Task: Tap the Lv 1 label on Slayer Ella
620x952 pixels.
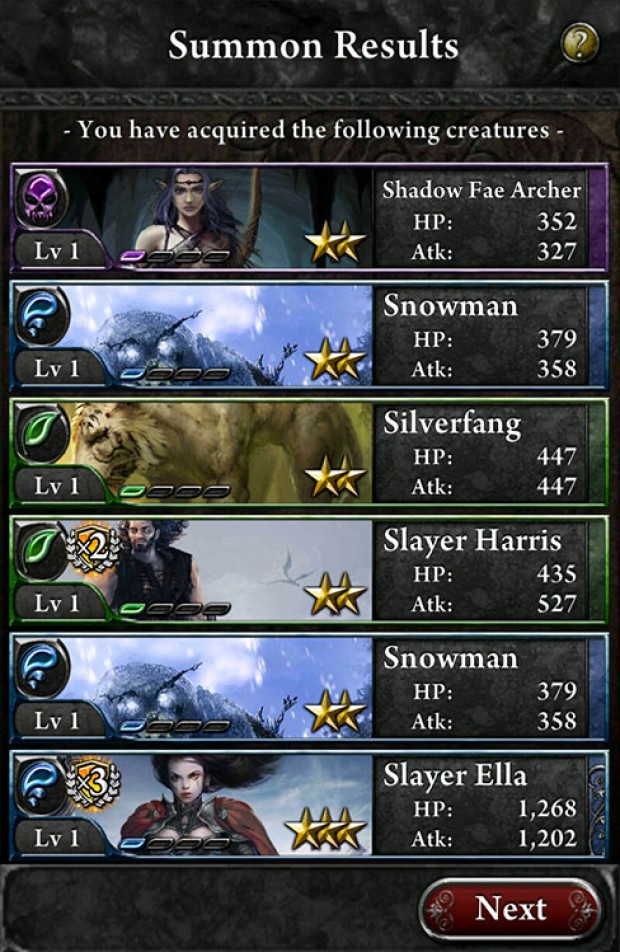Action: click(x=57, y=838)
